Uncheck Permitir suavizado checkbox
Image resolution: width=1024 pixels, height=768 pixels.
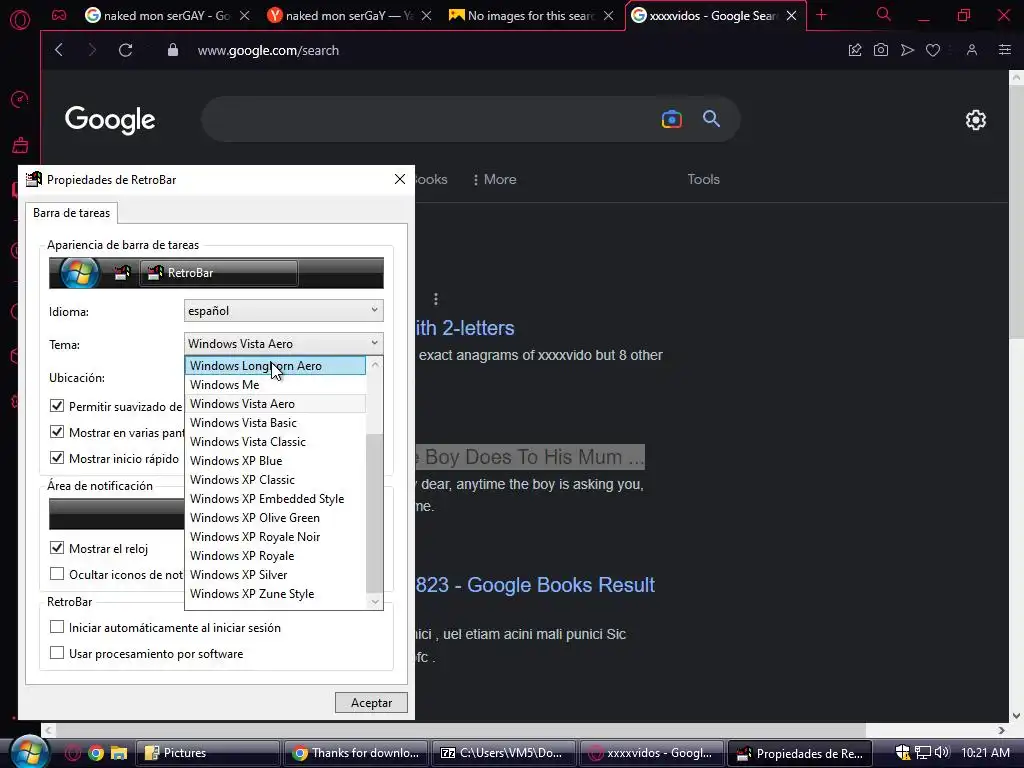pyautogui.click(x=57, y=406)
